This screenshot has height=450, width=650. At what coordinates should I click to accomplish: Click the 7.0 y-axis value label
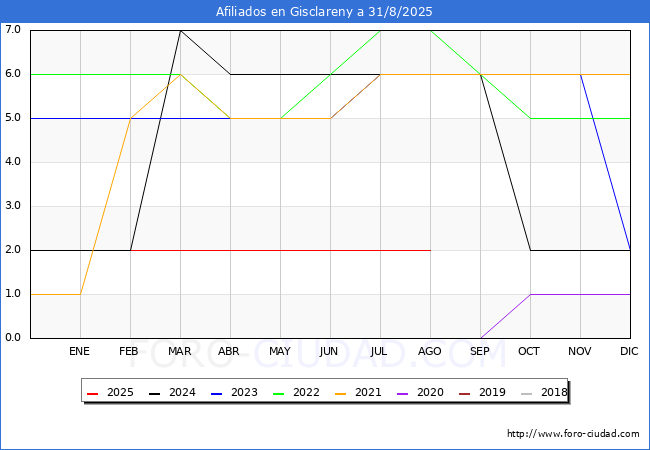tap(13, 29)
